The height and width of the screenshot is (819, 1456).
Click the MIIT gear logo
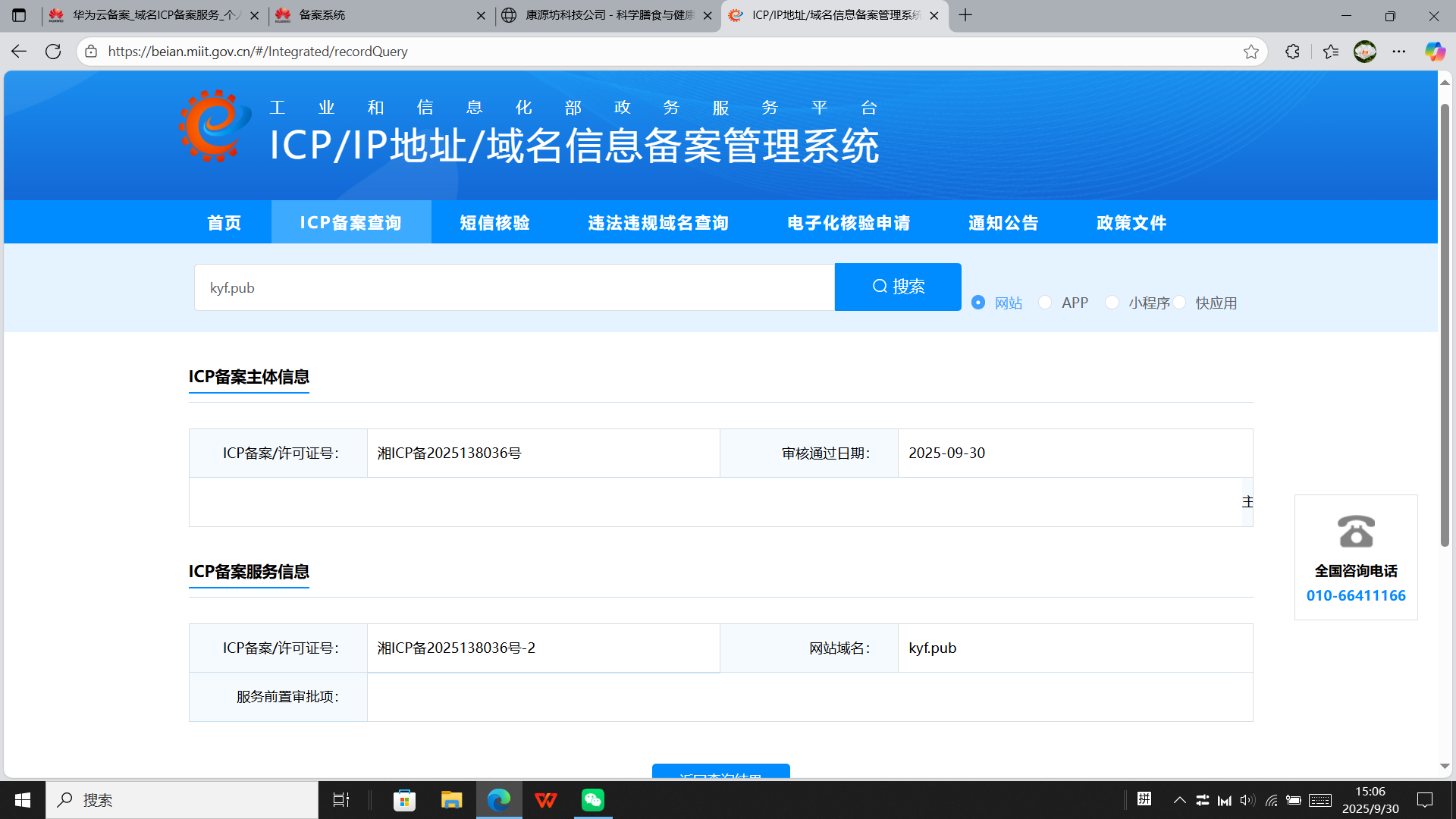click(215, 126)
